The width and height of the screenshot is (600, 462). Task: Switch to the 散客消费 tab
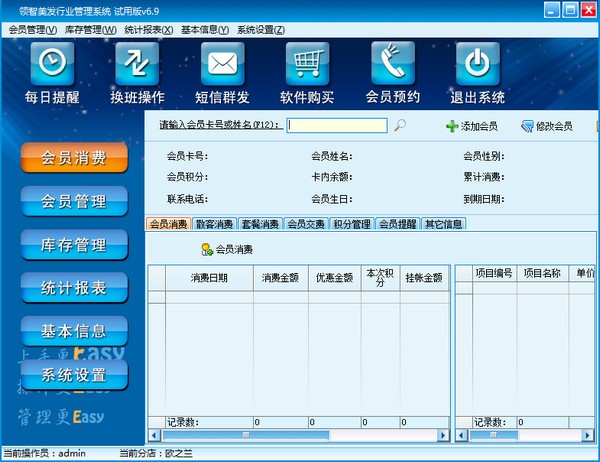[214, 224]
